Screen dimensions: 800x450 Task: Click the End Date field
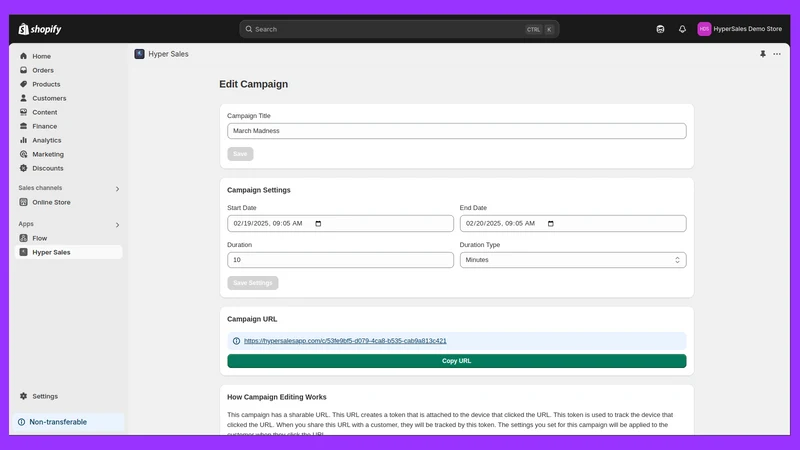(573, 223)
